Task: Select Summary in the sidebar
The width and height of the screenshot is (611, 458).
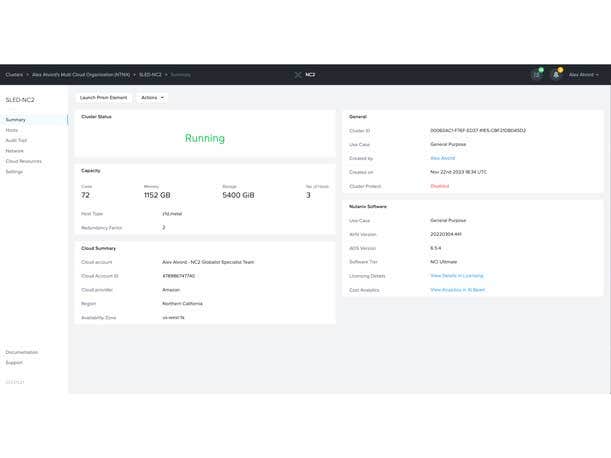Action: pyautogui.click(x=16, y=120)
